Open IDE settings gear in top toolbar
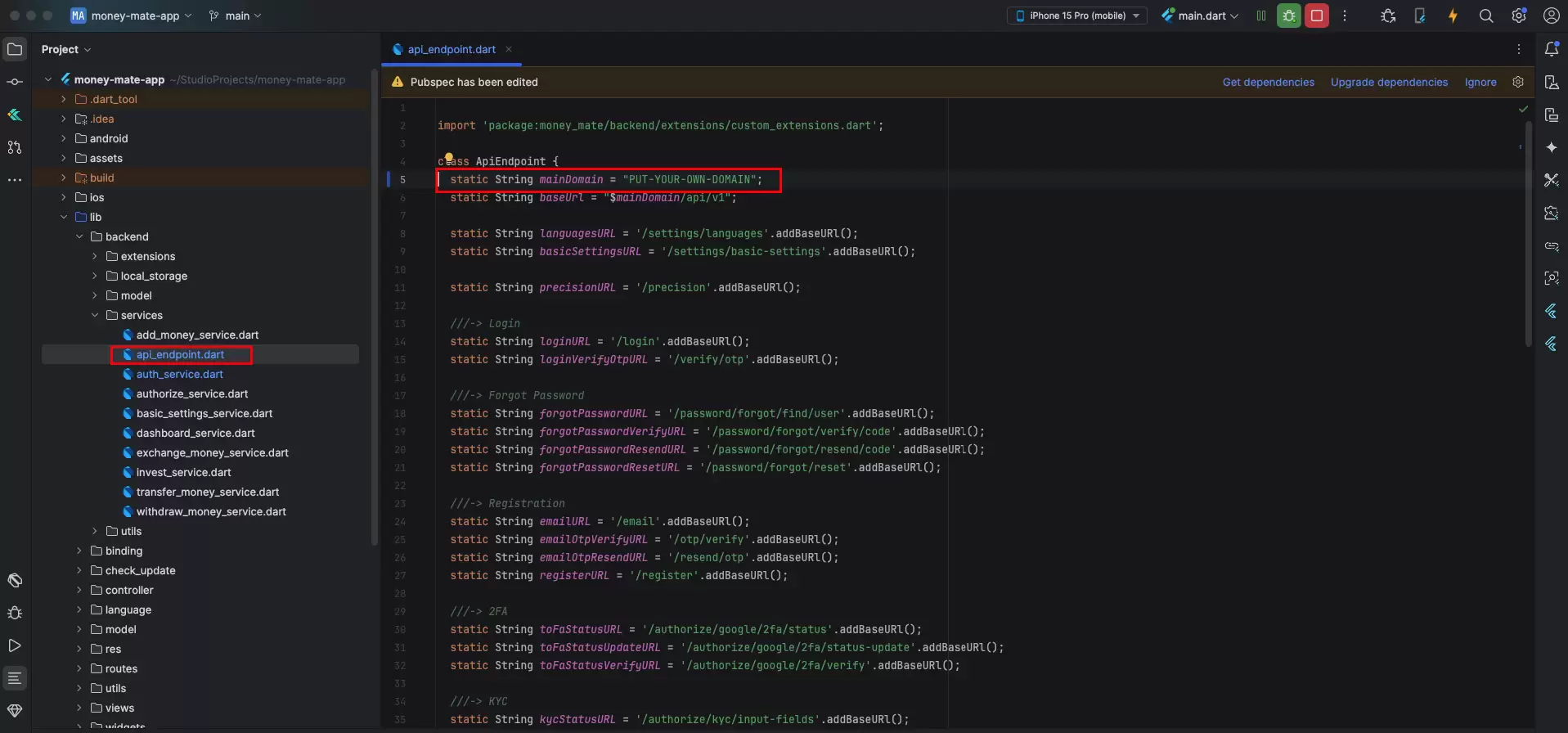 (x=1519, y=16)
